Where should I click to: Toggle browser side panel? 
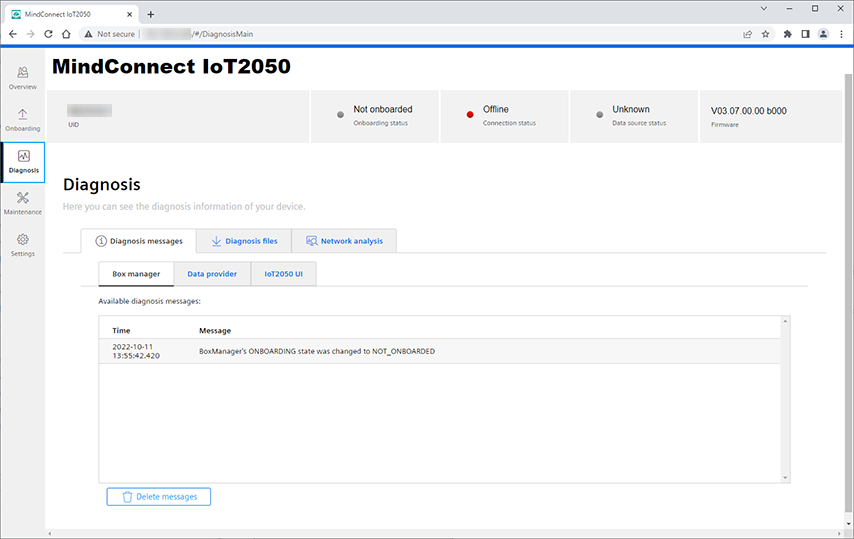[x=806, y=34]
